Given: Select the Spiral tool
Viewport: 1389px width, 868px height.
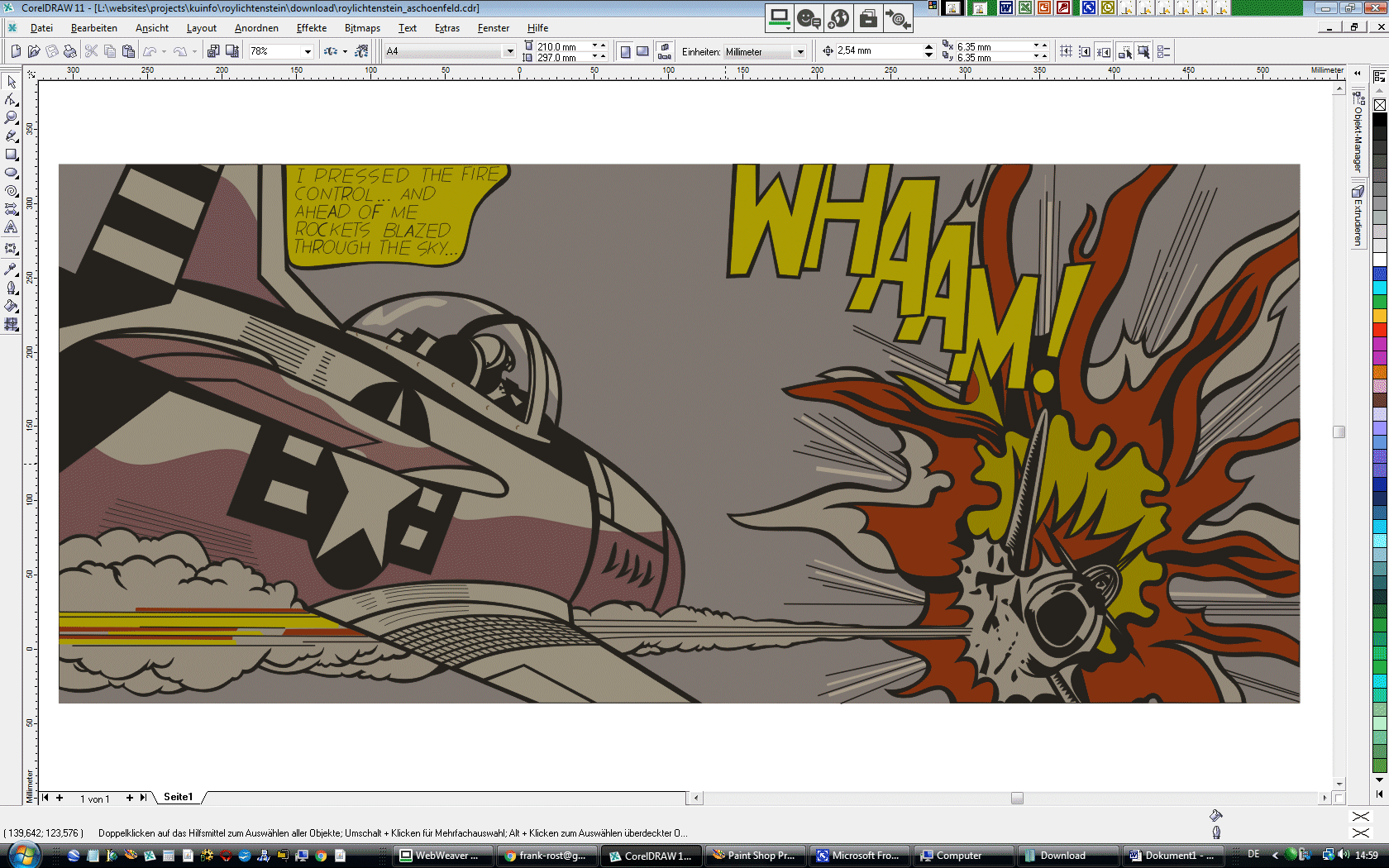Looking at the screenshot, I should coord(12,191).
